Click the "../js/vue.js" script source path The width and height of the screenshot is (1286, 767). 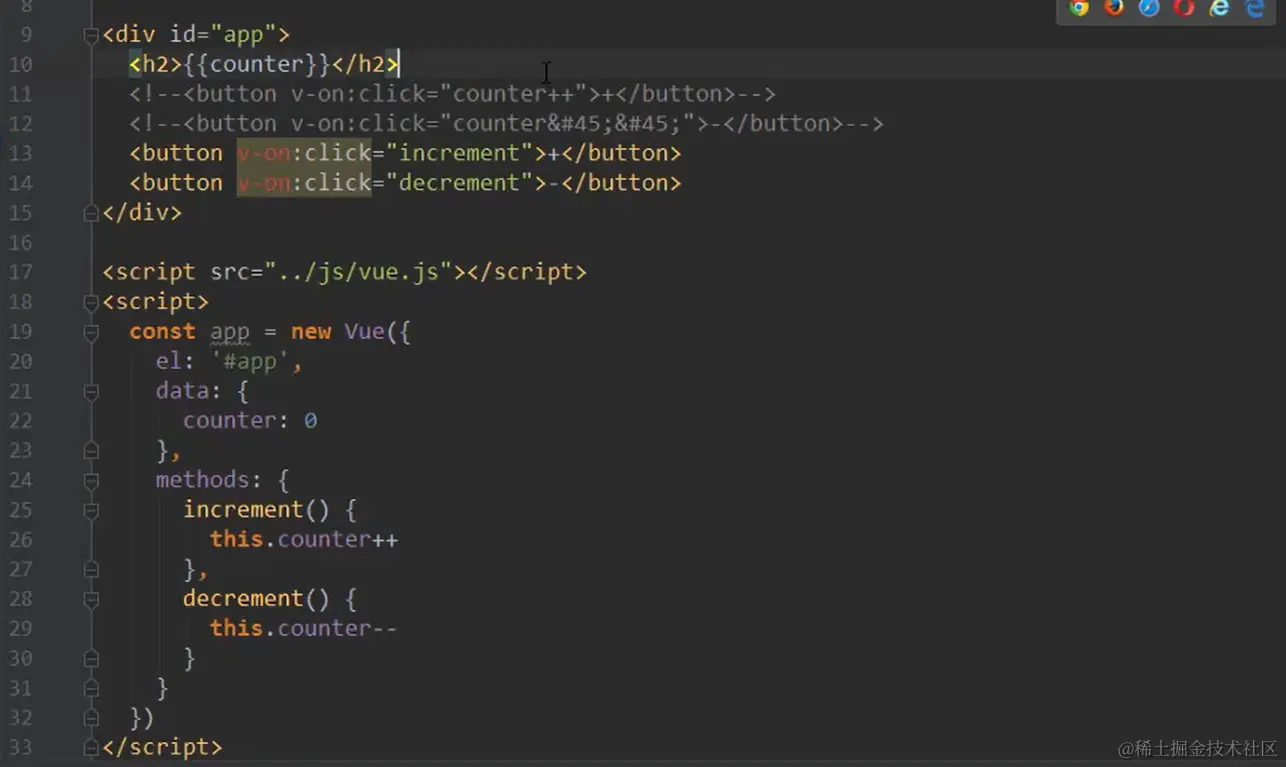[358, 272]
